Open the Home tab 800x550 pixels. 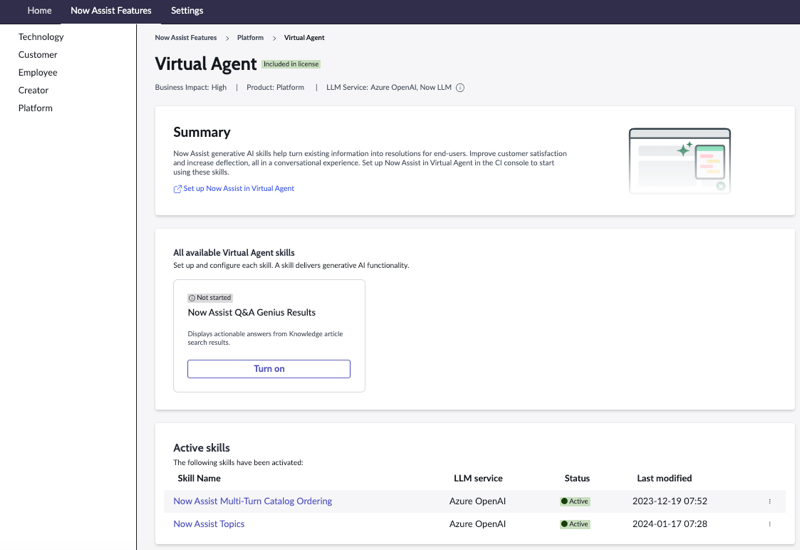click(39, 11)
